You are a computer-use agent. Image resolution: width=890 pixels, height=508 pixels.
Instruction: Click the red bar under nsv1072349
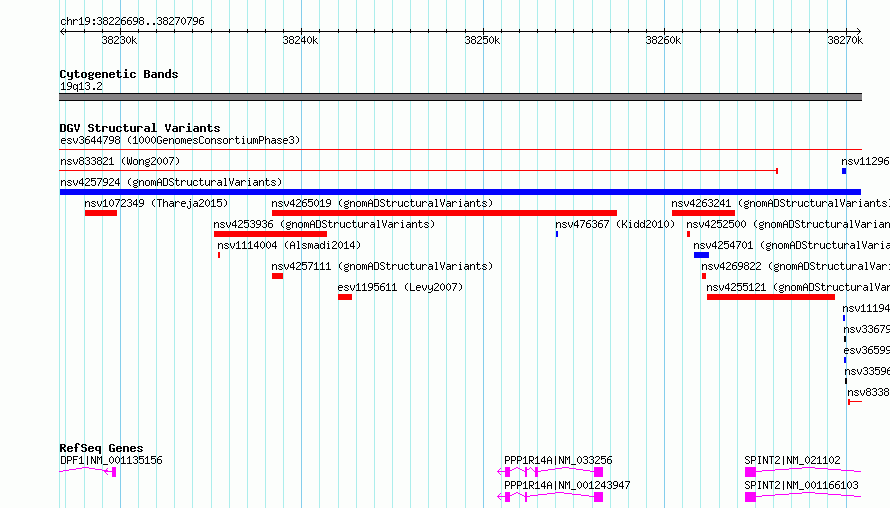click(x=101, y=213)
